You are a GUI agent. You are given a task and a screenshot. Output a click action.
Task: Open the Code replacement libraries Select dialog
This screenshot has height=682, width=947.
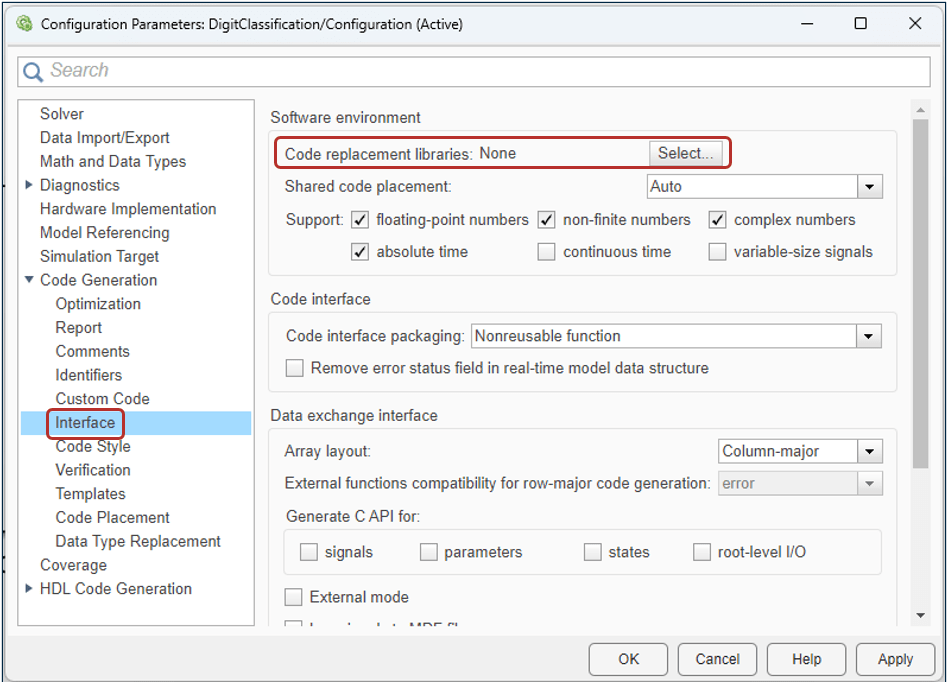[x=686, y=153]
